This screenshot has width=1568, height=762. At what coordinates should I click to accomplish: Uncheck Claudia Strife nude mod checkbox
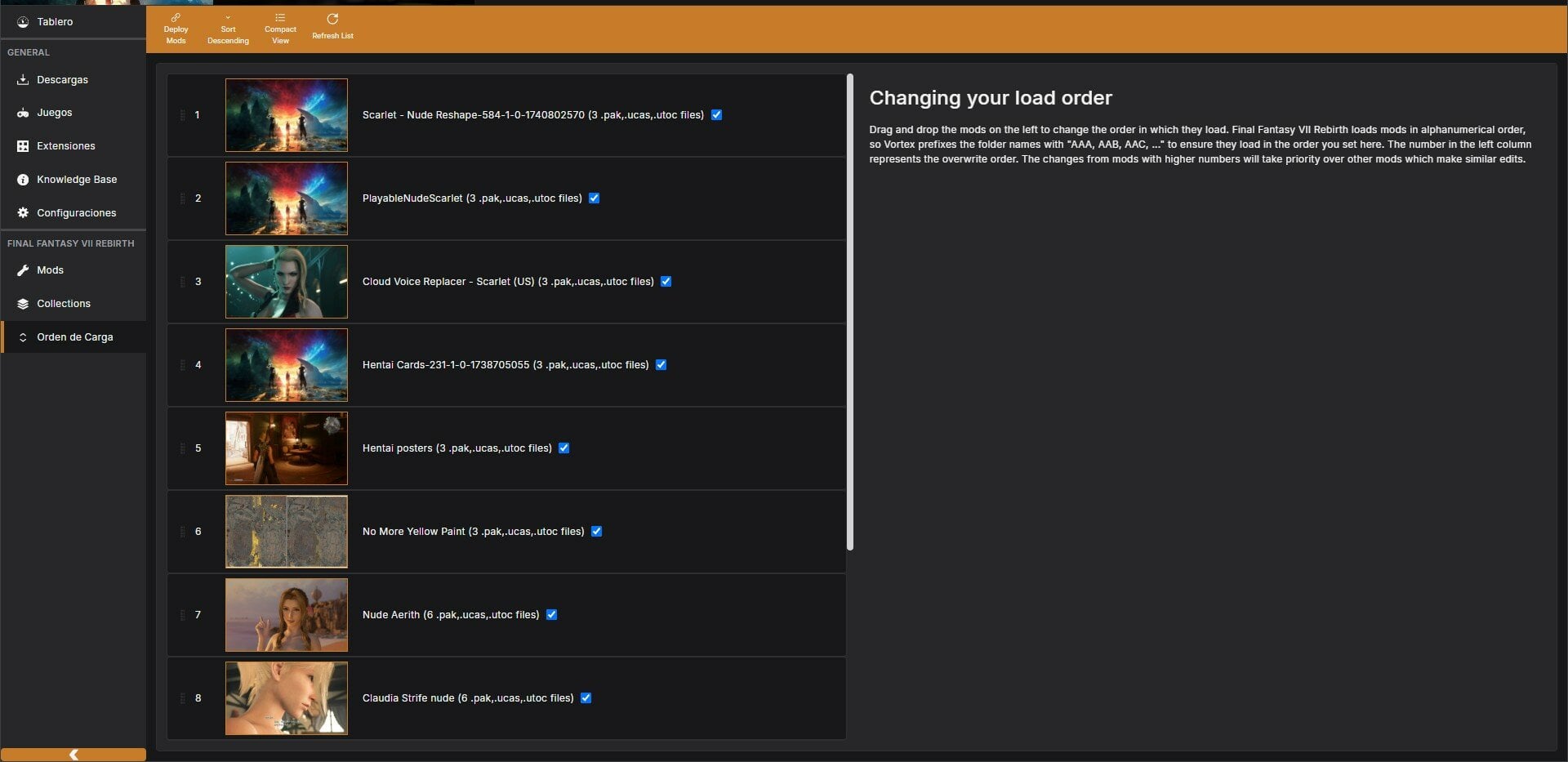click(x=586, y=698)
